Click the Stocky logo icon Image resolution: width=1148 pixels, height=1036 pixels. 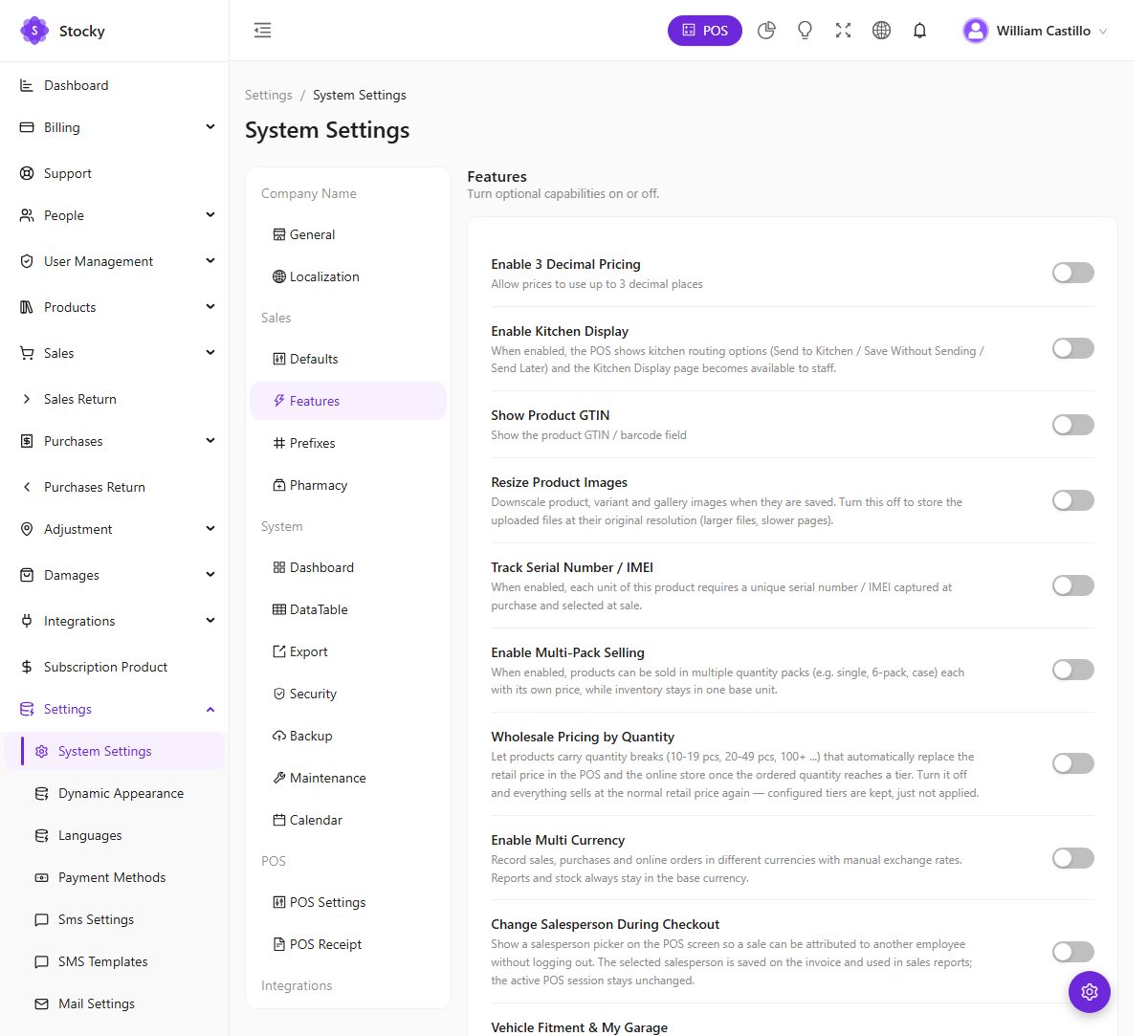(34, 31)
